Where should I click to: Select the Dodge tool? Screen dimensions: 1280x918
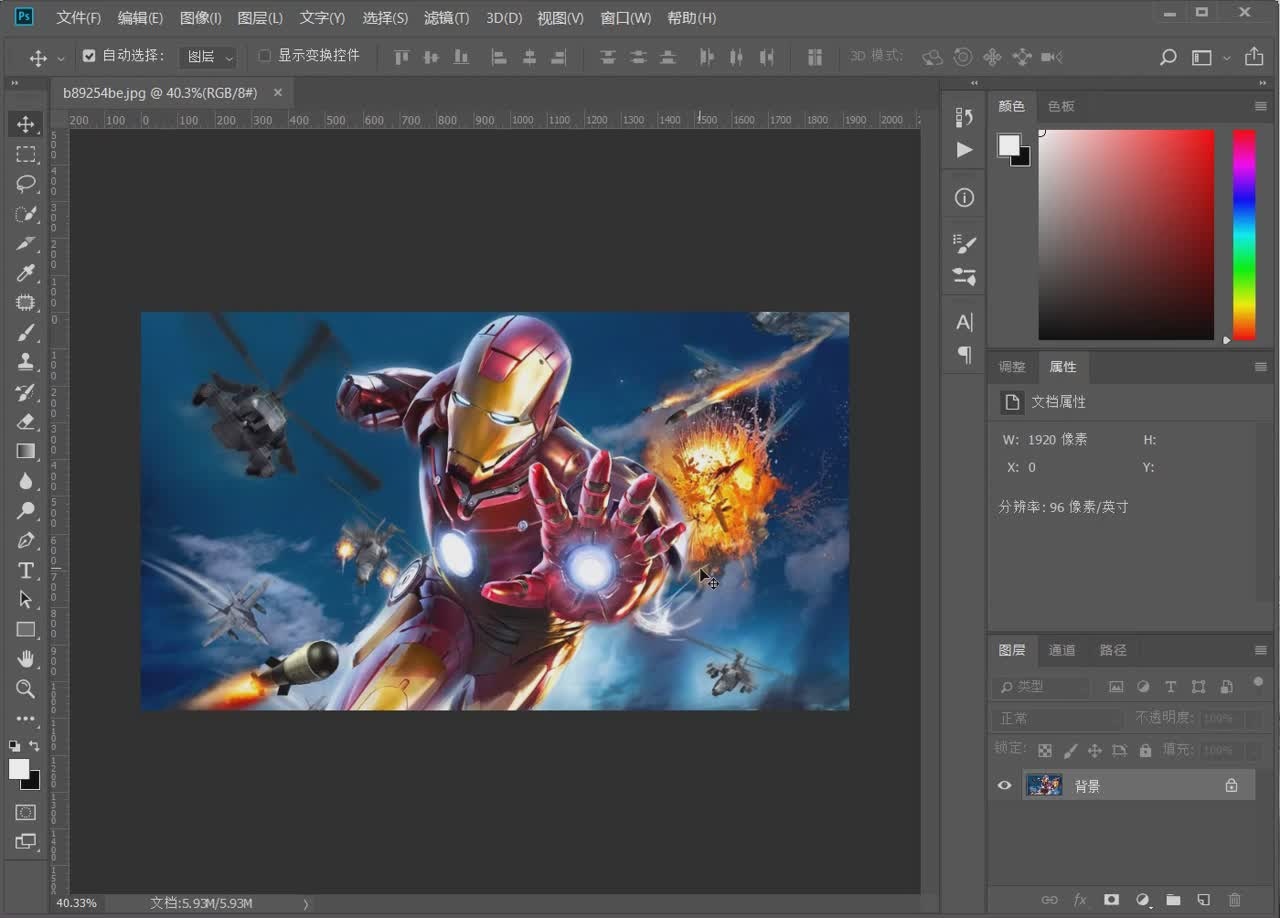[x=26, y=510]
